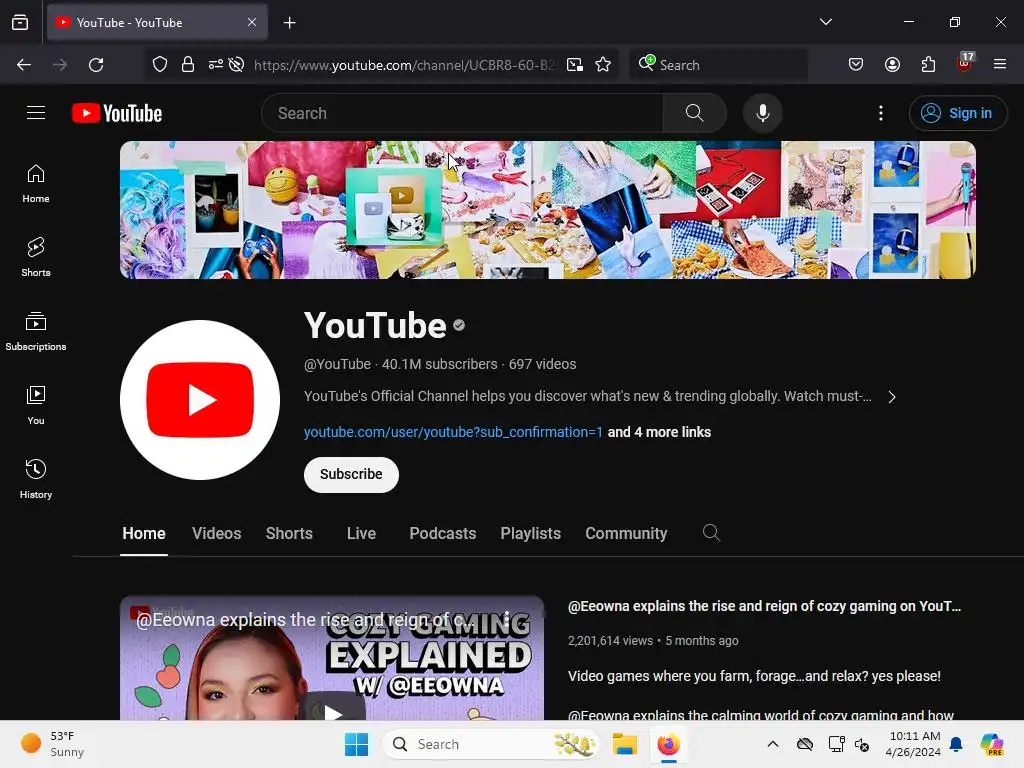Go to Home in YouTube sidebar
Image resolution: width=1024 pixels, height=768 pixels.
click(x=36, y=184)
